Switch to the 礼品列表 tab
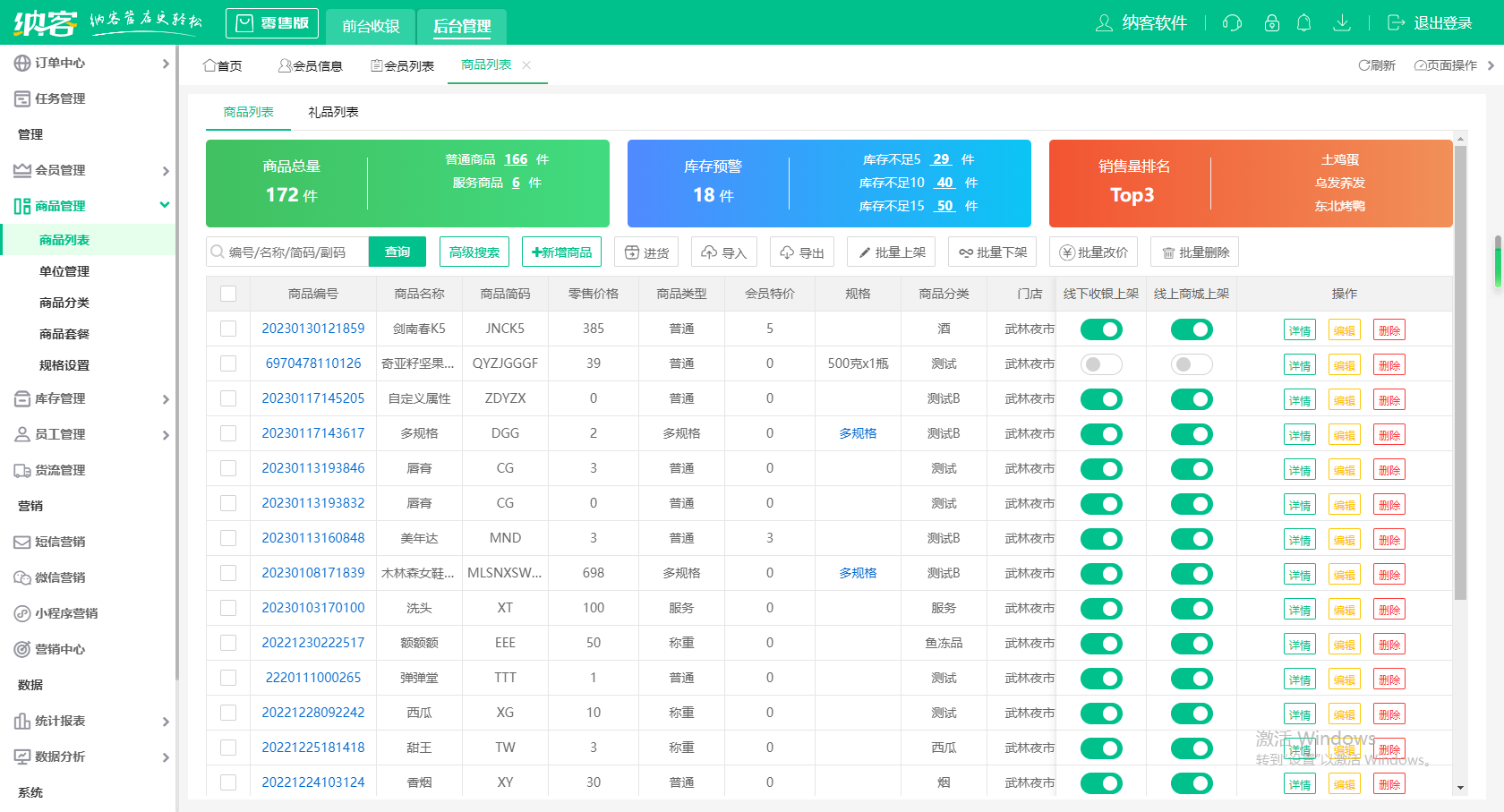The height and width of the screenshot is (812, 1504). click(x=334, y=112)
